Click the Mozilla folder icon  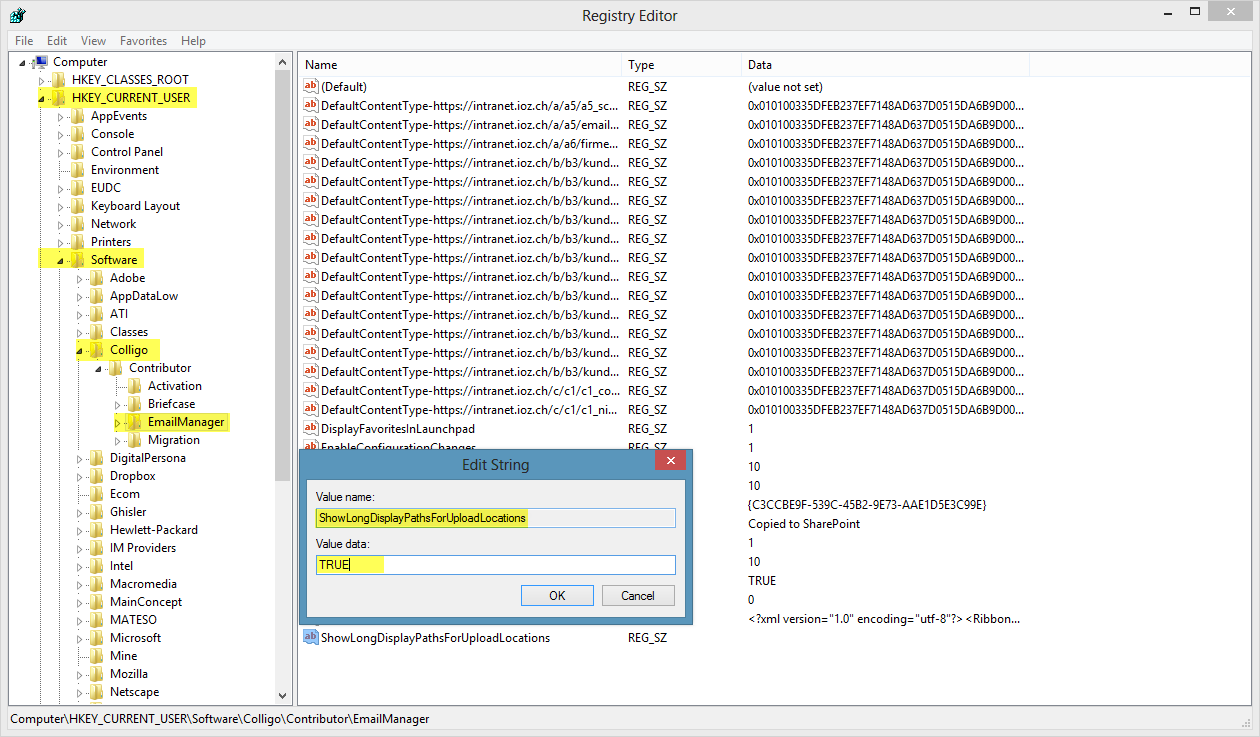tap(98, 674)
